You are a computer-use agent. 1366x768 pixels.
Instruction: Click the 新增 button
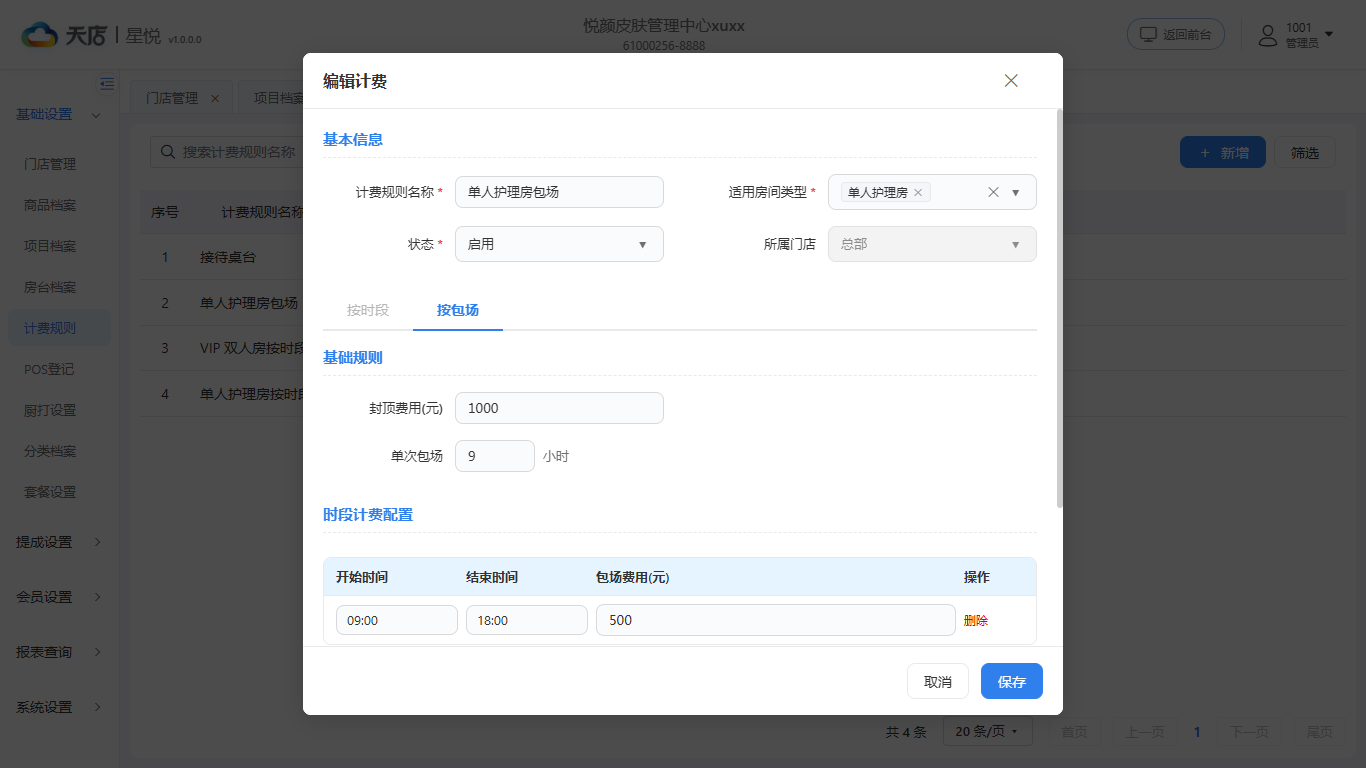(1223, 153)
